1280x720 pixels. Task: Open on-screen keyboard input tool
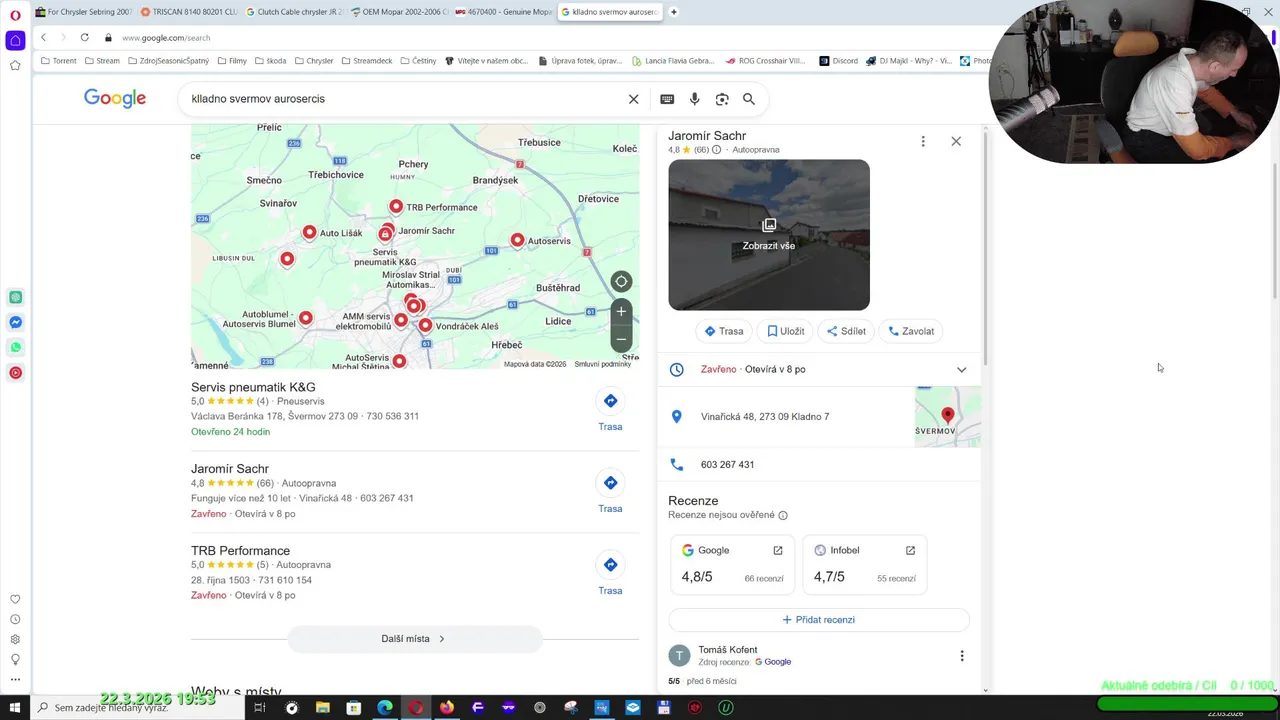(x=667, y=99)
